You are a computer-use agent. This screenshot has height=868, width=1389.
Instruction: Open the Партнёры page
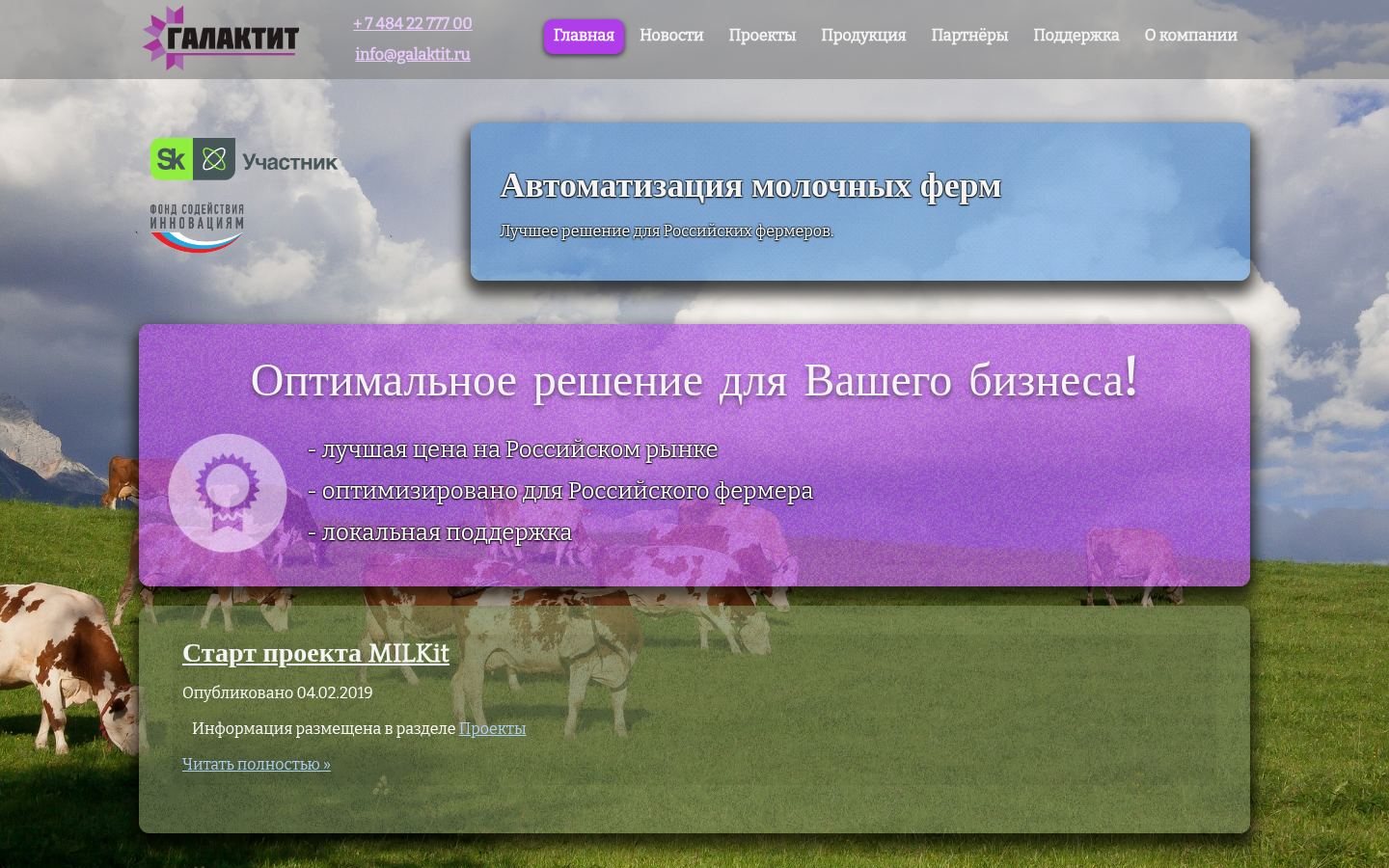tap(969, 36)
